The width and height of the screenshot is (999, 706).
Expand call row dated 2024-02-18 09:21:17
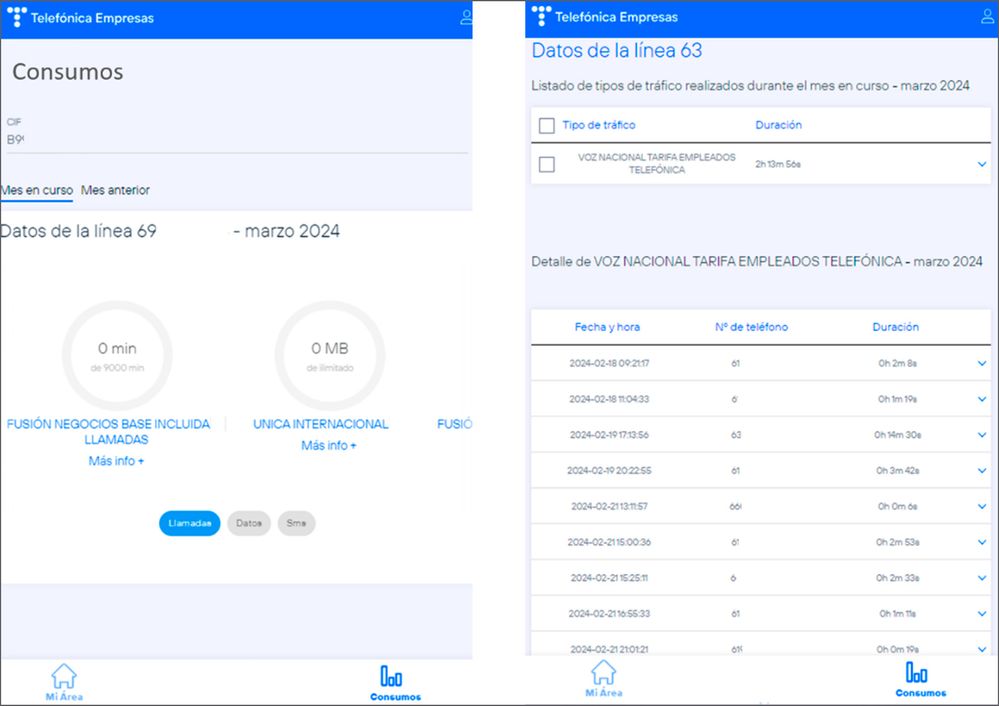point(981,363)
